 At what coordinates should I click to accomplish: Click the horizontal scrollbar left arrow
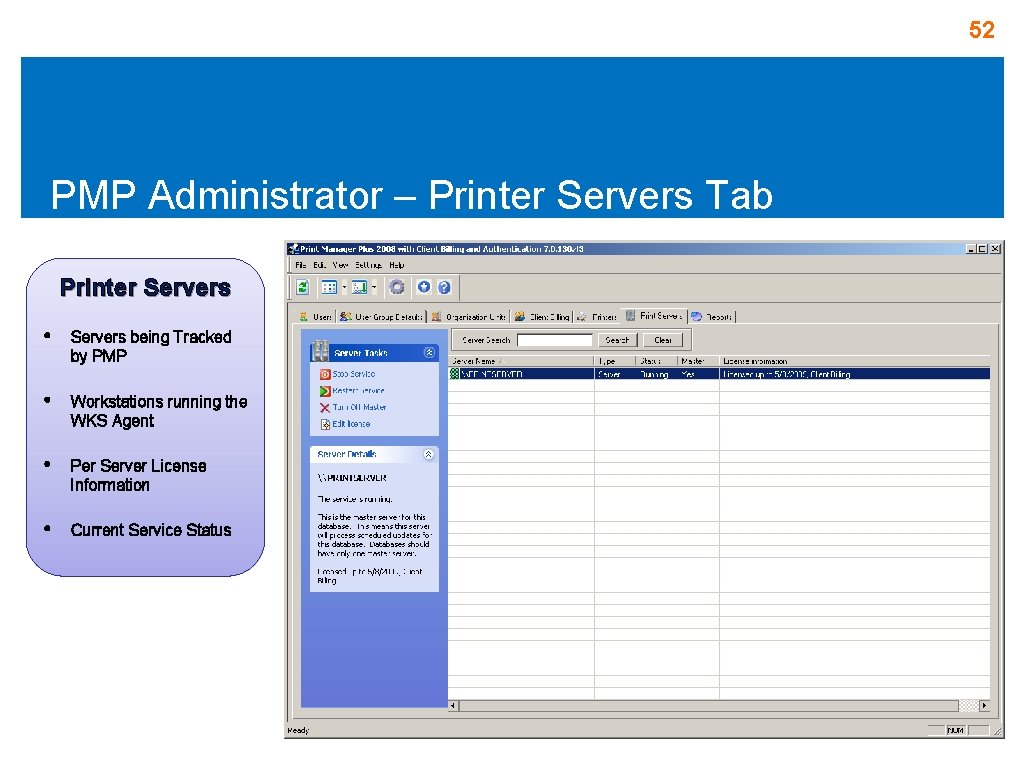click(x=453, y=706)
